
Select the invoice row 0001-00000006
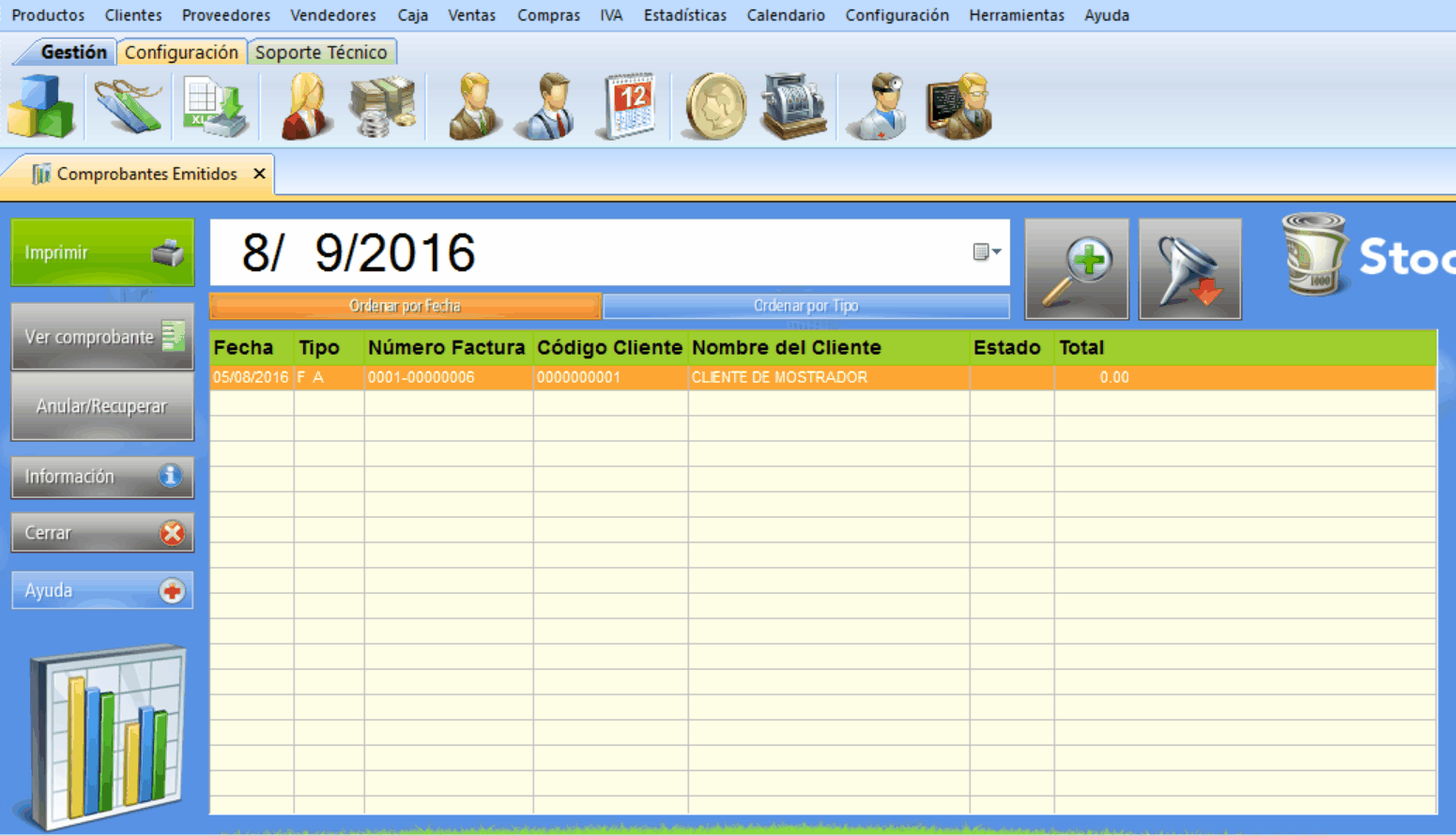(x=823, y=377)
